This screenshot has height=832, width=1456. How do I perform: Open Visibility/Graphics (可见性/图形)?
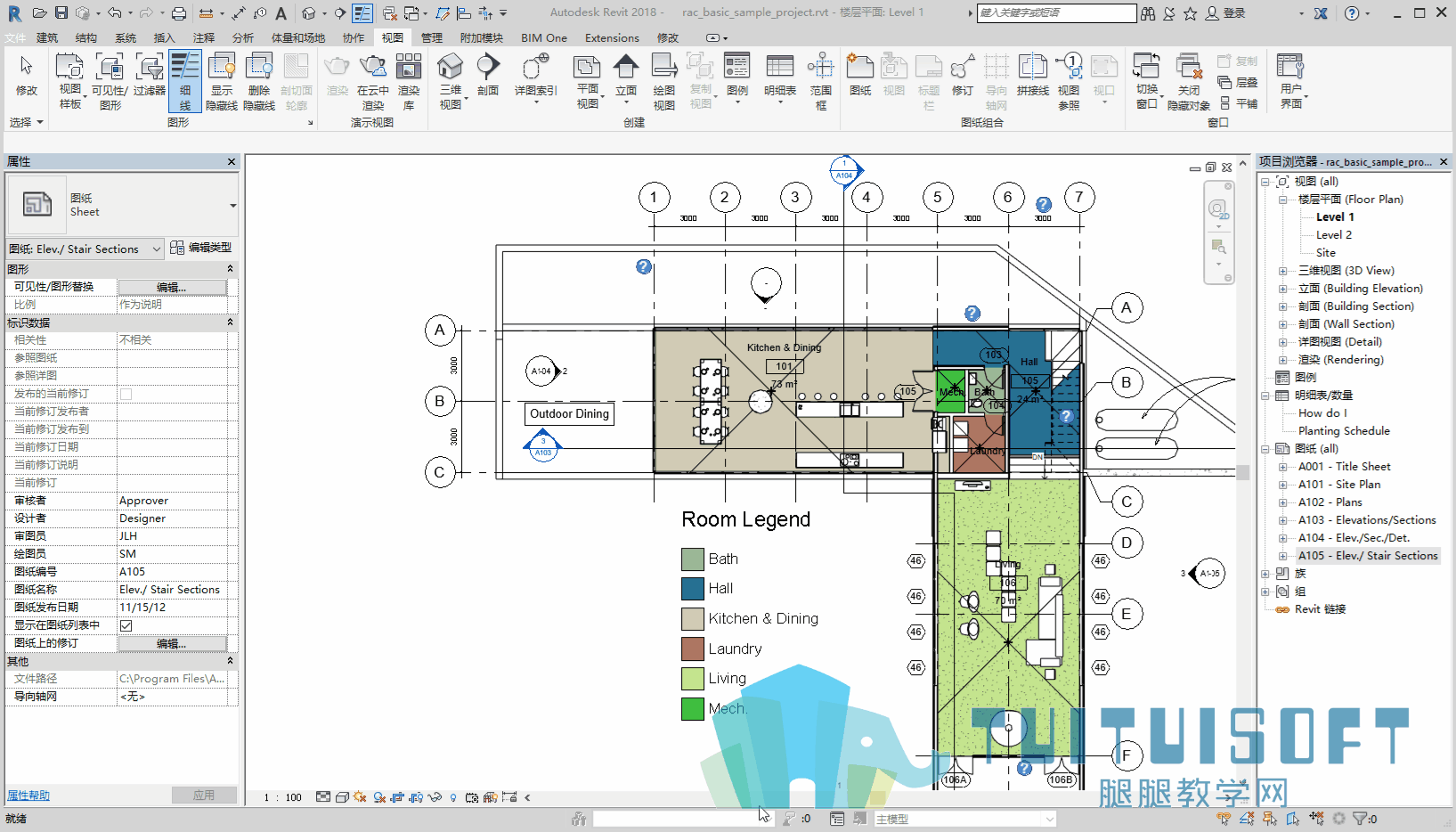(110, 80)
